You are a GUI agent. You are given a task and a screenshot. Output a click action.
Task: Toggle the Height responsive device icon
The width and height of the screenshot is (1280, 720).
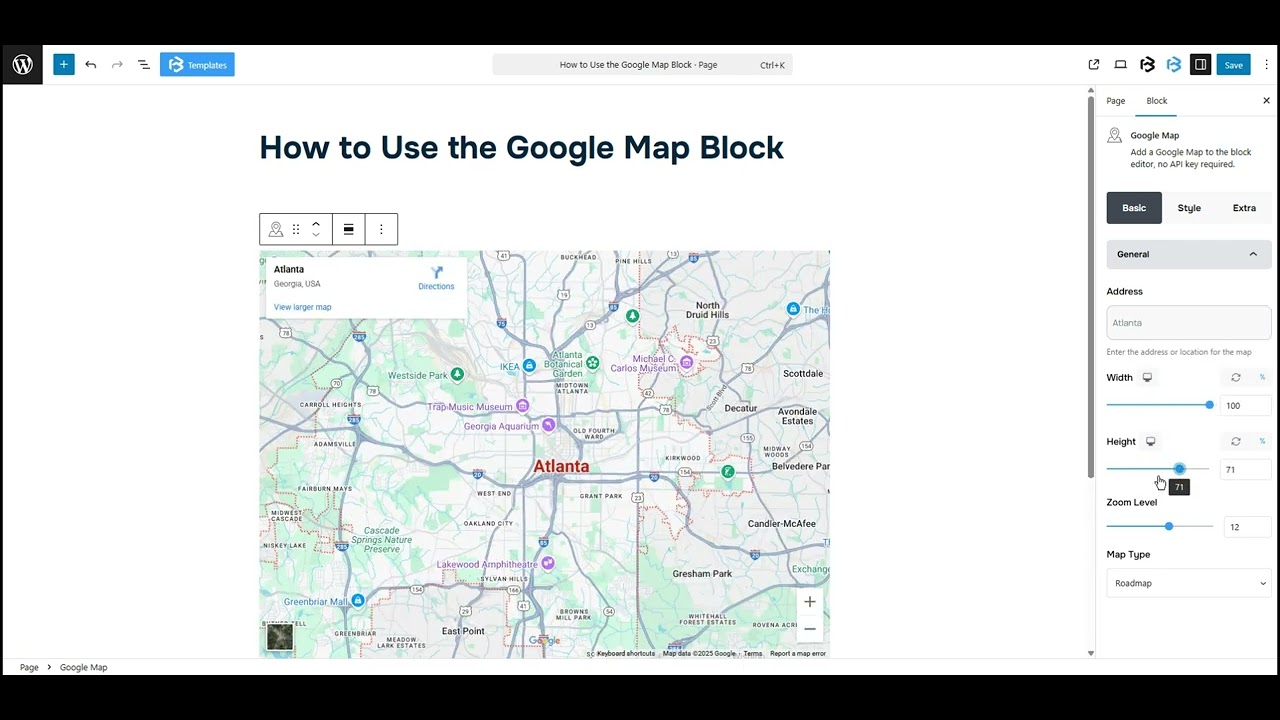point(1150,441)
